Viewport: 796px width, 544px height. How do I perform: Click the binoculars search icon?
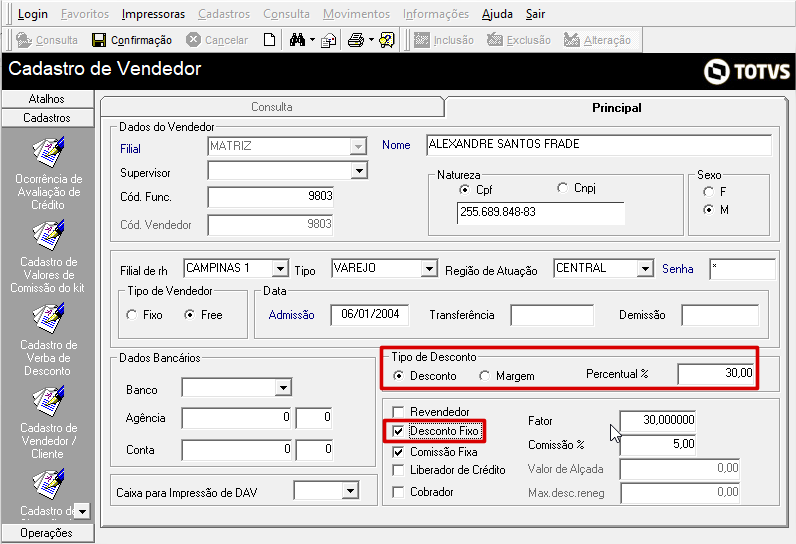(x=297, y=40)
